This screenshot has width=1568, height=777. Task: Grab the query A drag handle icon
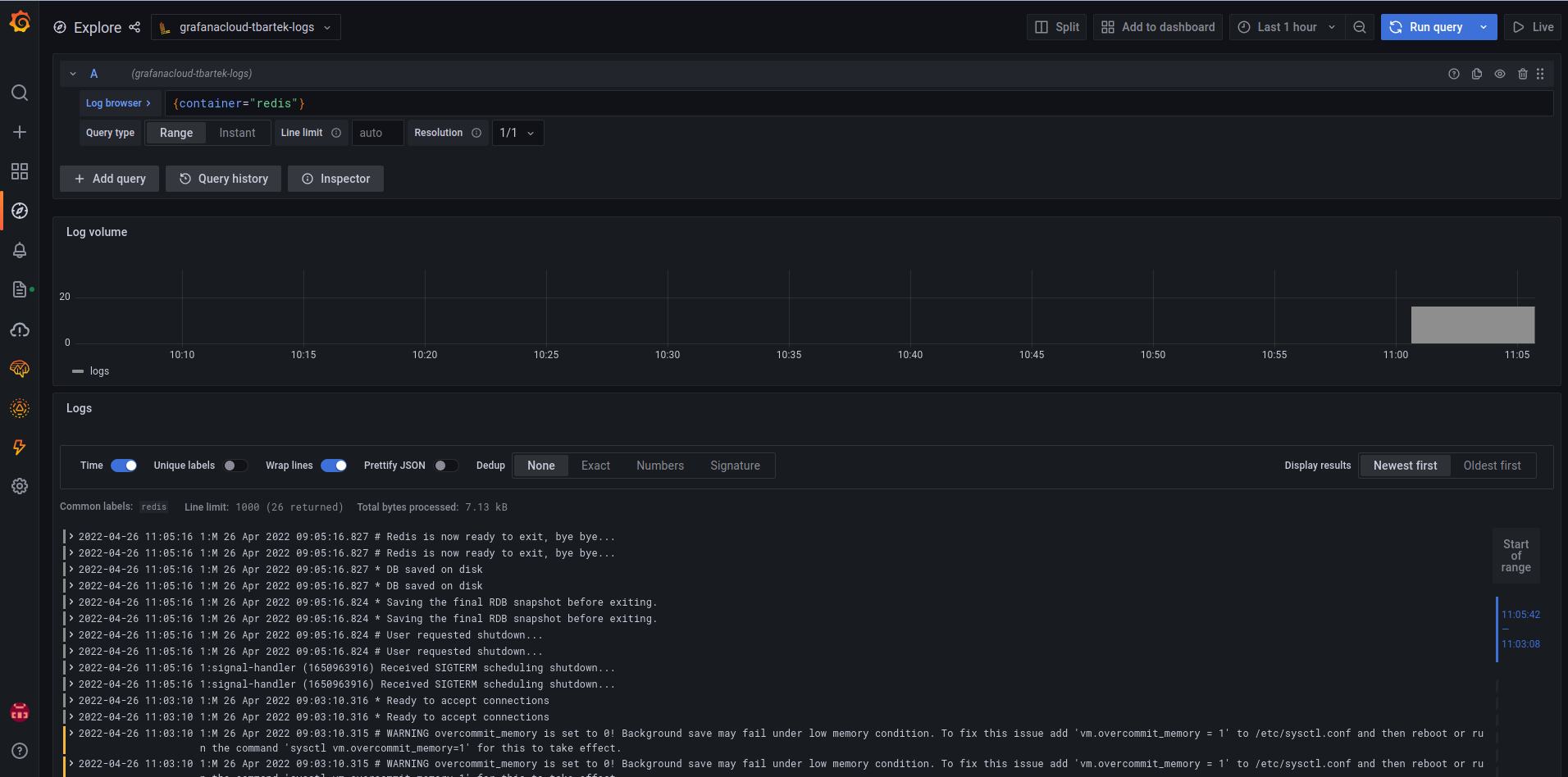[1540, 74]
